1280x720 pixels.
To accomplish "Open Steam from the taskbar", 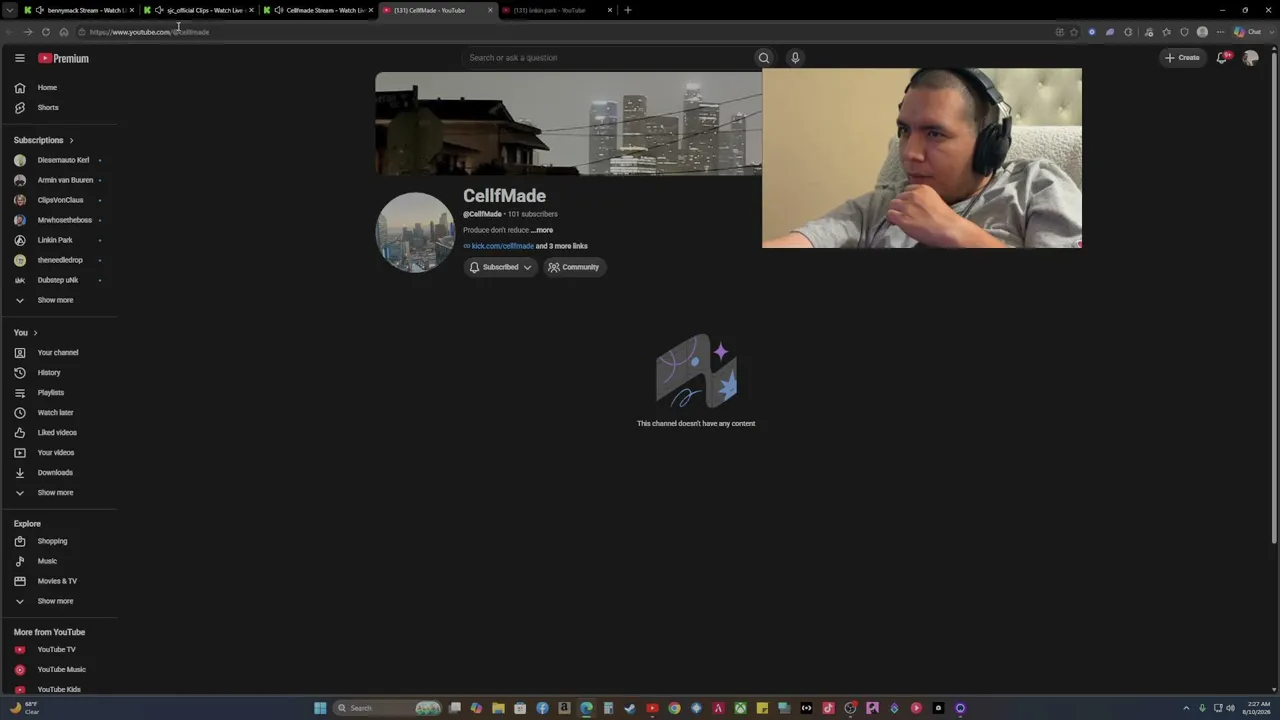I will click(630, 708).
